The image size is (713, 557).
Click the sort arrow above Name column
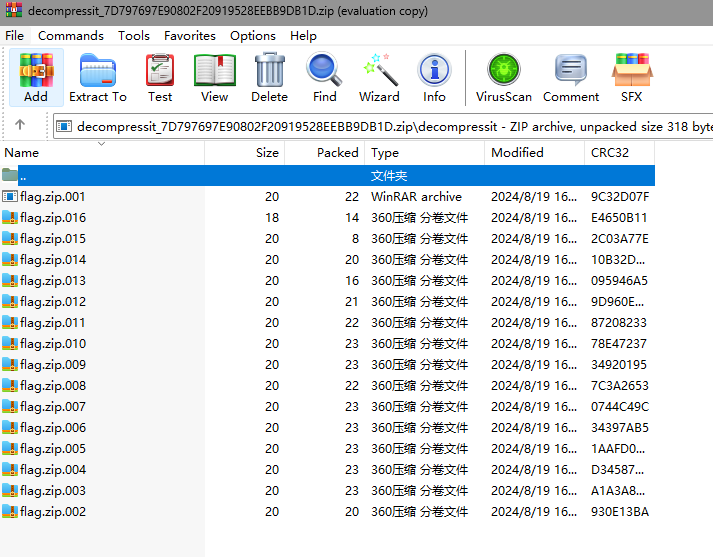tap(102, 144)
